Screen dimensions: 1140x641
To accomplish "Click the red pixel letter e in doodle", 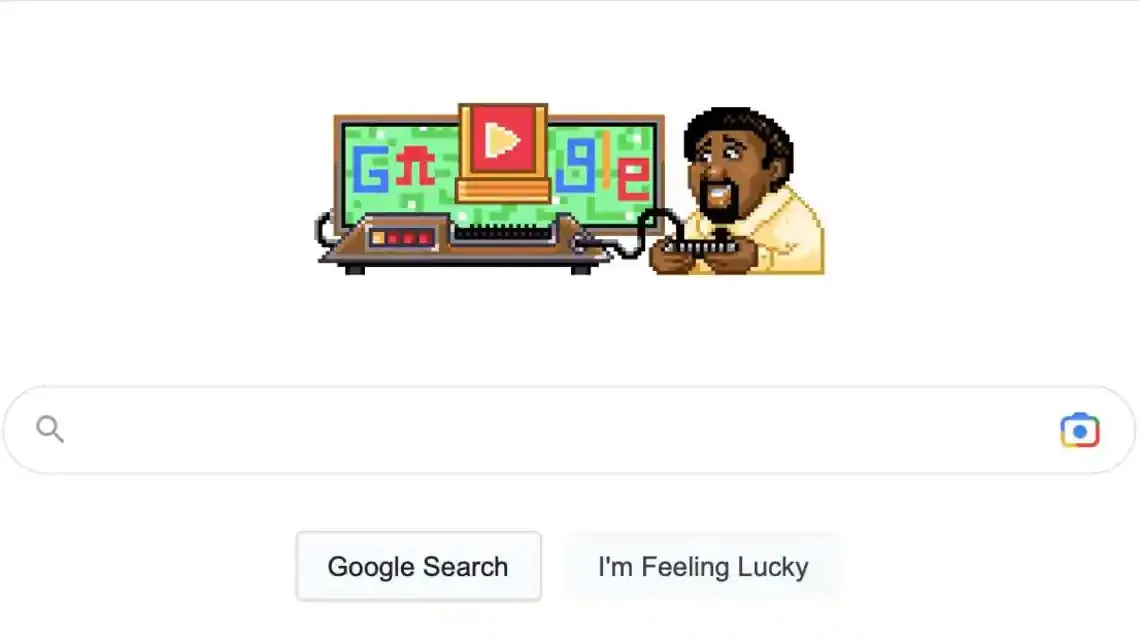I will 633,179.
